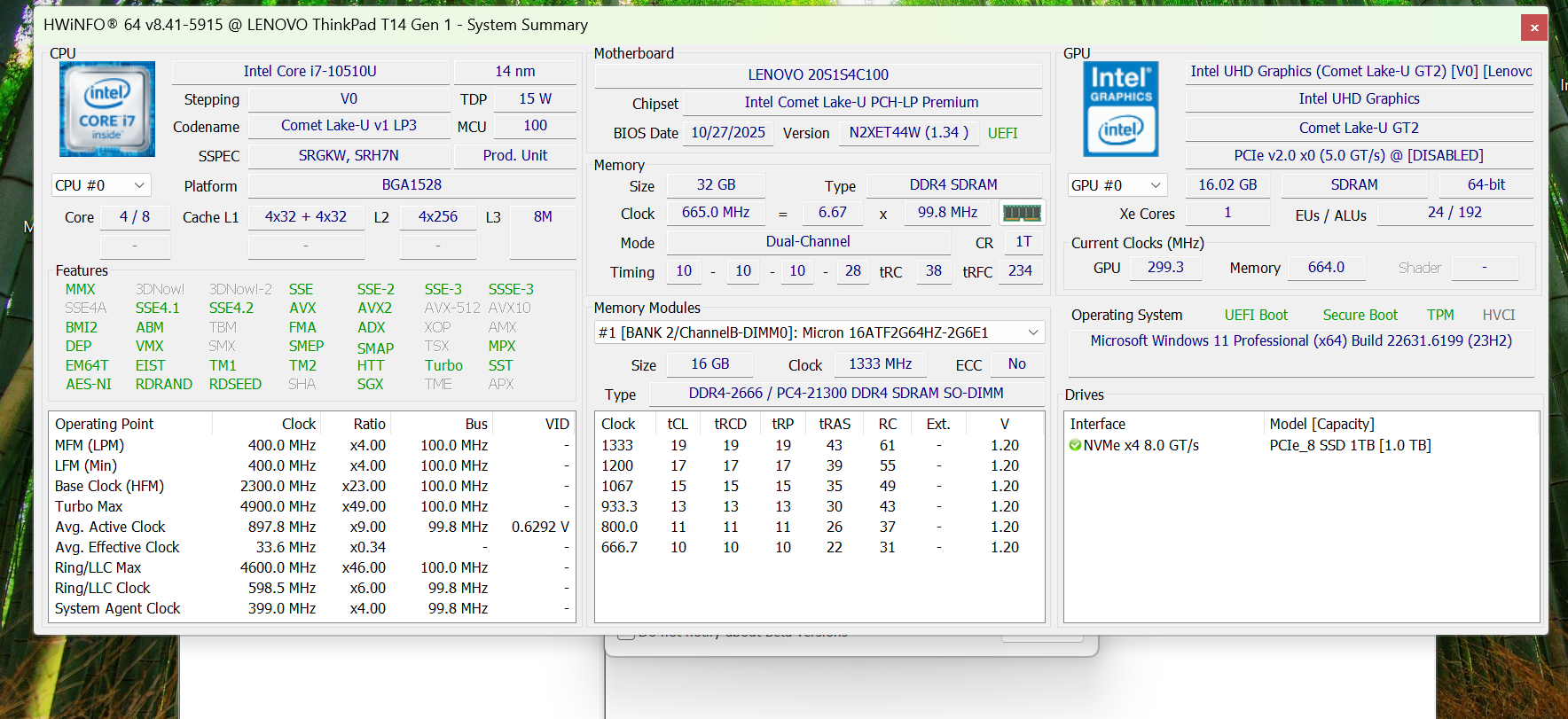Click the memory type DDR4 SDRAM

pyautogui.click(x=953, y=184)
